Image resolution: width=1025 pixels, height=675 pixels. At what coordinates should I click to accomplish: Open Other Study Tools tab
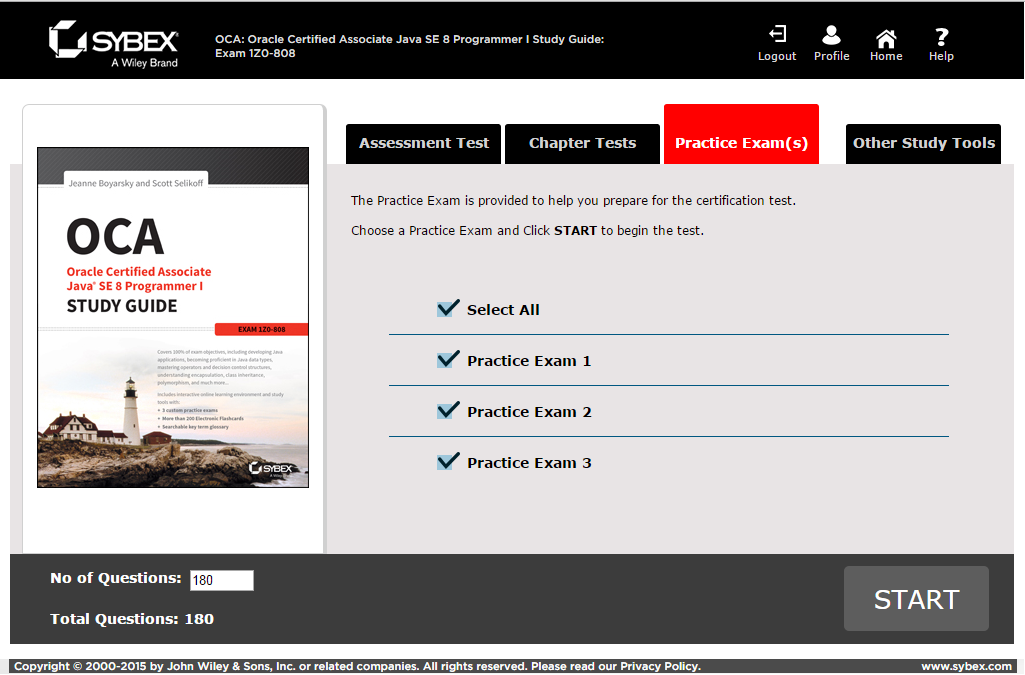pos(923,144)
